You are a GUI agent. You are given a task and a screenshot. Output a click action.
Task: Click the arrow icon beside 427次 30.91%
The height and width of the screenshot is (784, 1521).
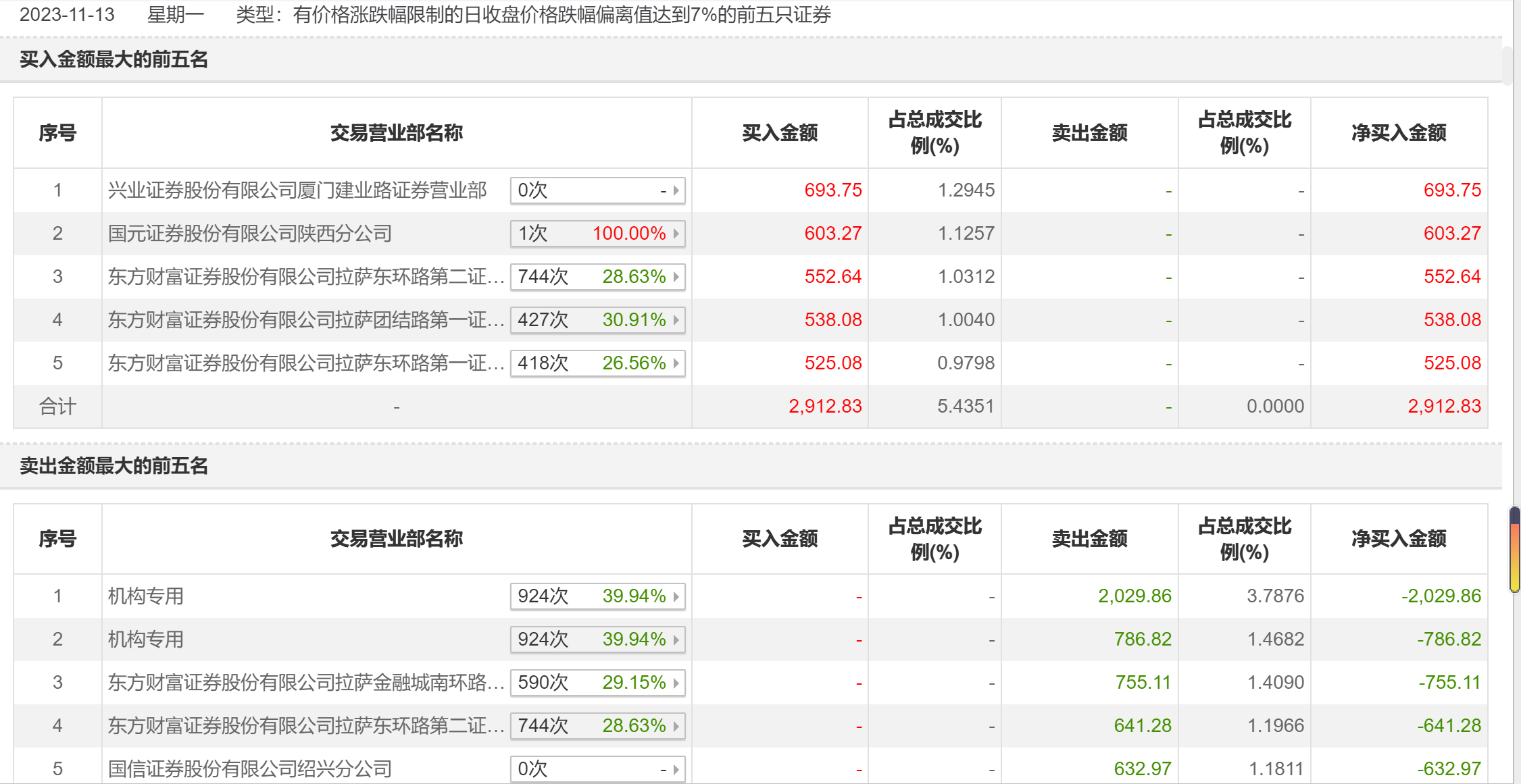pyautogui.click(x=675, y=320)
